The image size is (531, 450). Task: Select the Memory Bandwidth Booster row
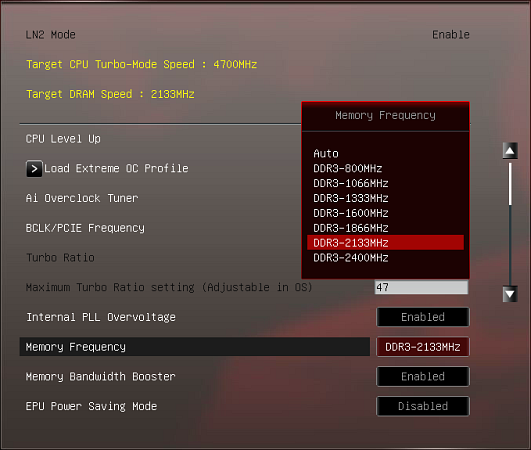tap(101, 377)
